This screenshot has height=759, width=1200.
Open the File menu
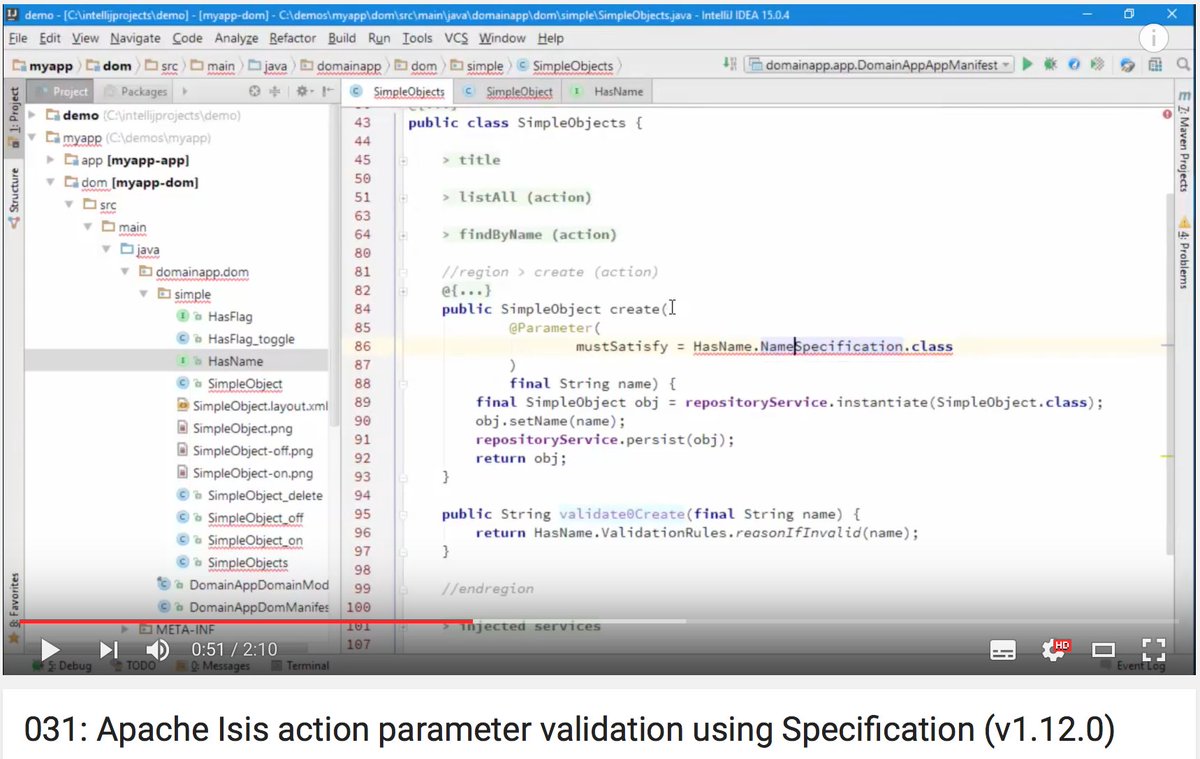19,38
